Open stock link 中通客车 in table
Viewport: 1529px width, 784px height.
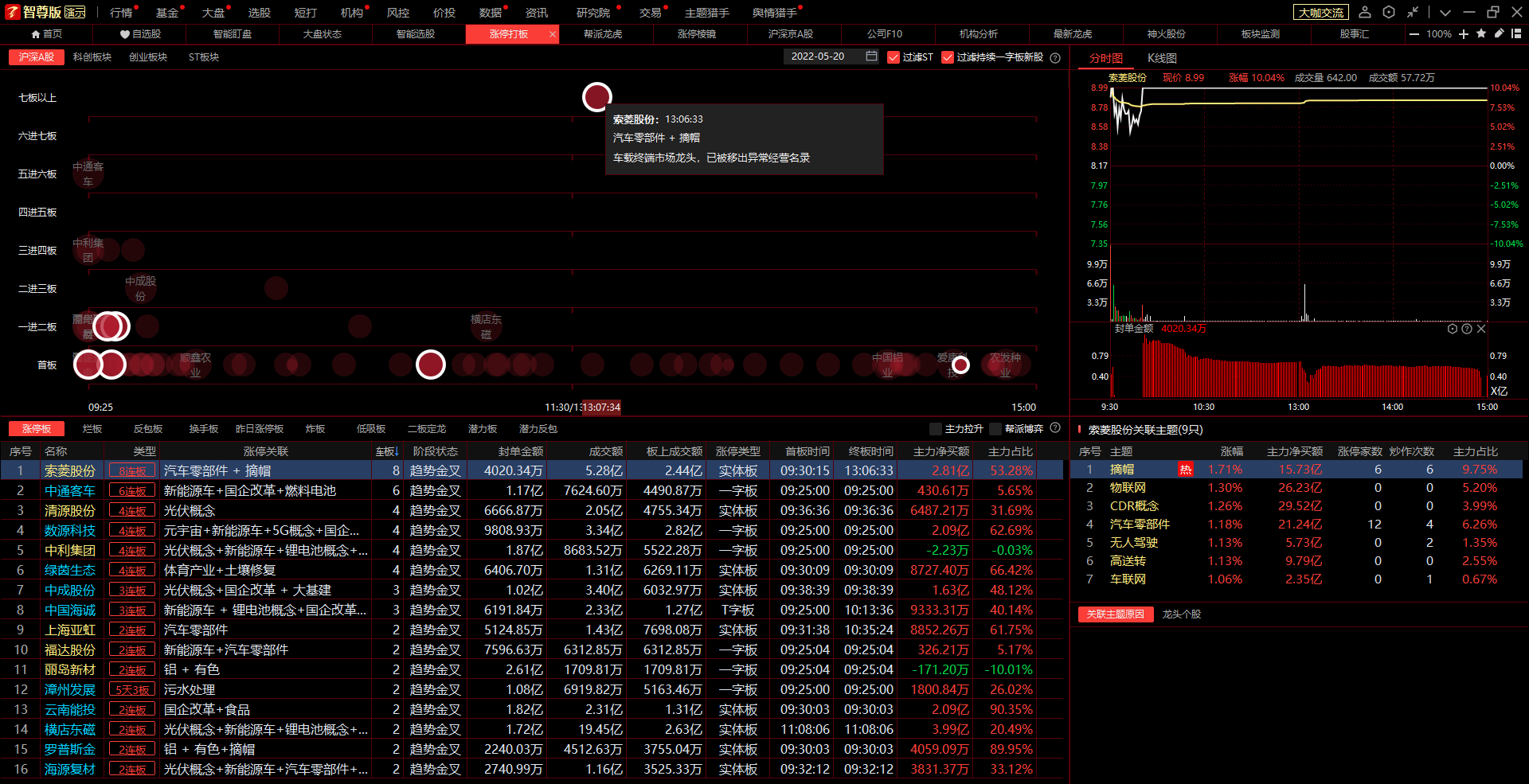70,491
